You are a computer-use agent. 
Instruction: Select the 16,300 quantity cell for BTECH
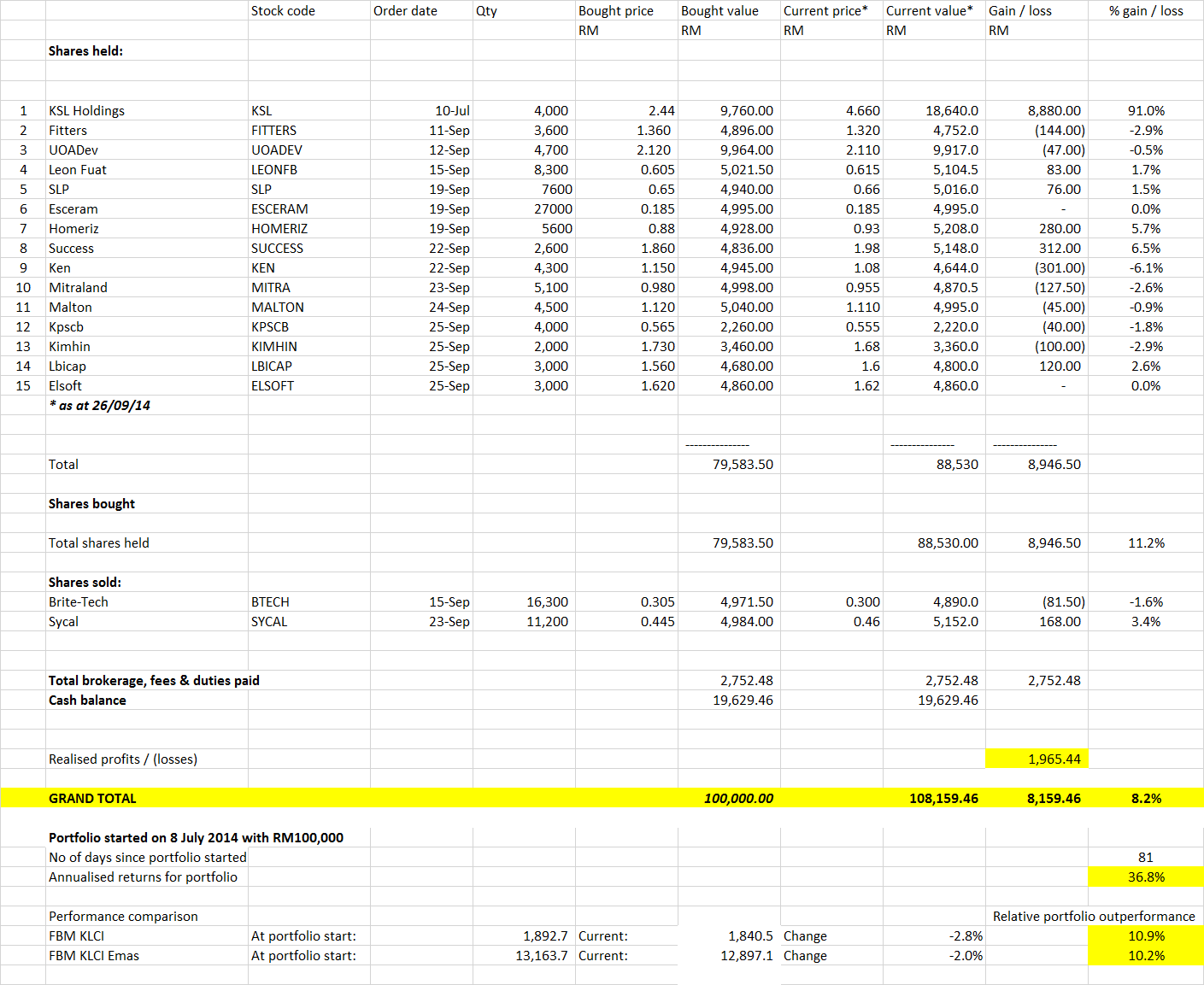click(524, 601)
